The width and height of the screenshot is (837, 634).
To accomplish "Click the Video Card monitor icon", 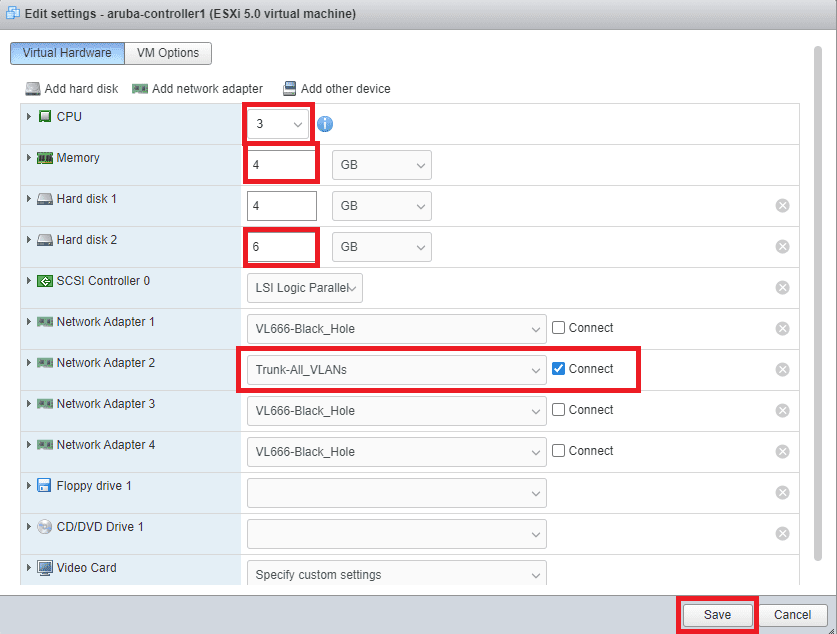I will pyautogui.click(x=45, y=568).
